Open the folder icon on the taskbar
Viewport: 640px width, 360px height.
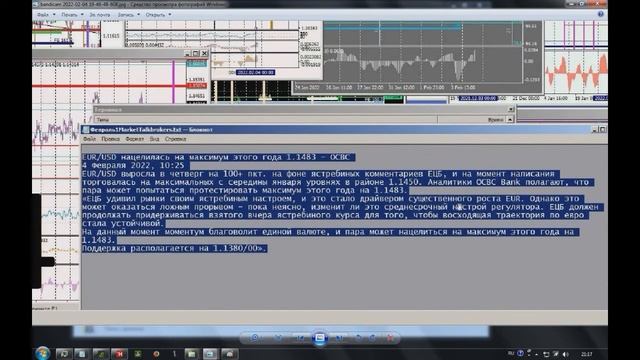191,354
